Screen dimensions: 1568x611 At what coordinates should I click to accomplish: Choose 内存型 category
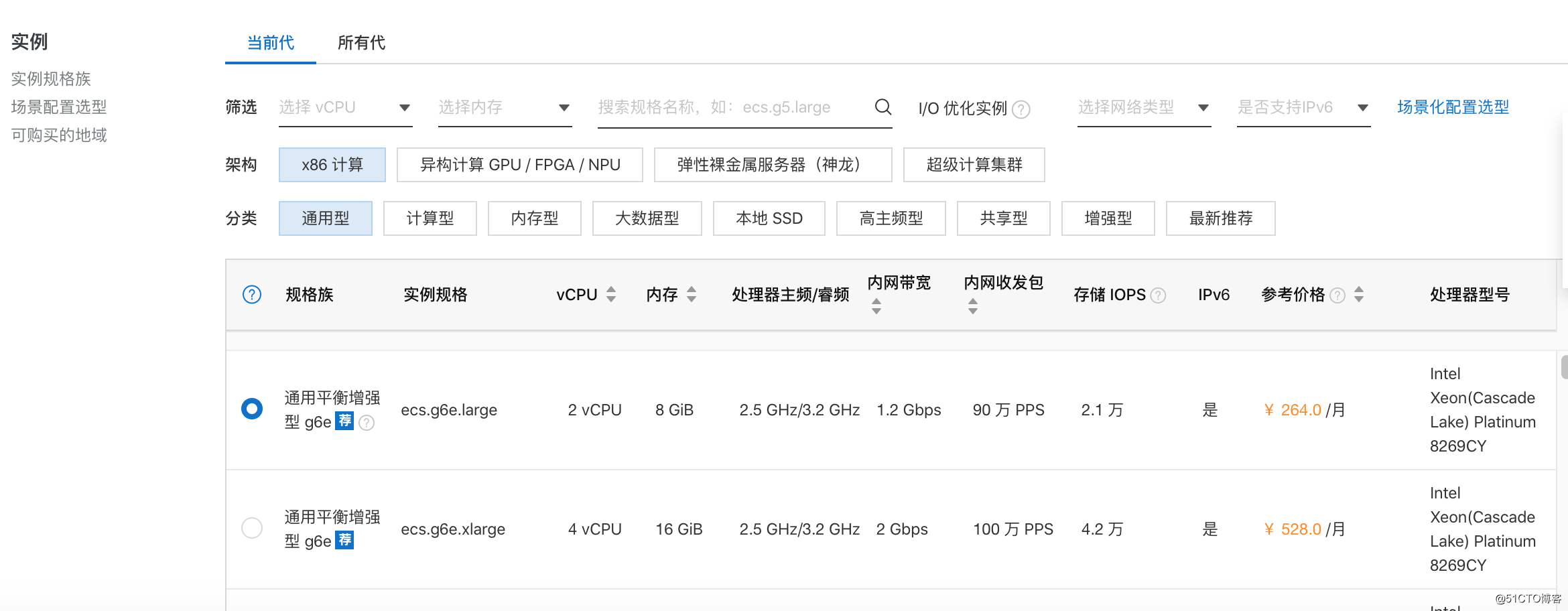point(535,218)
